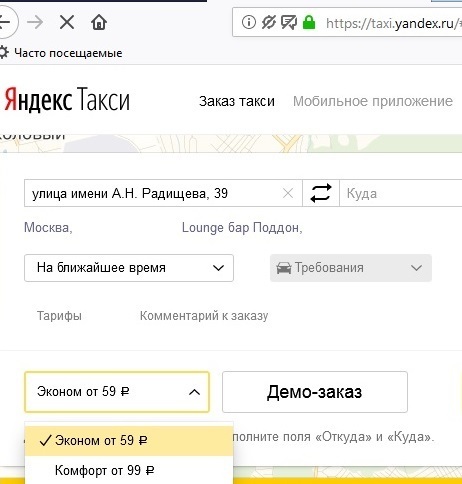Open the На ближайшее время dropdown

click(129, 268)
